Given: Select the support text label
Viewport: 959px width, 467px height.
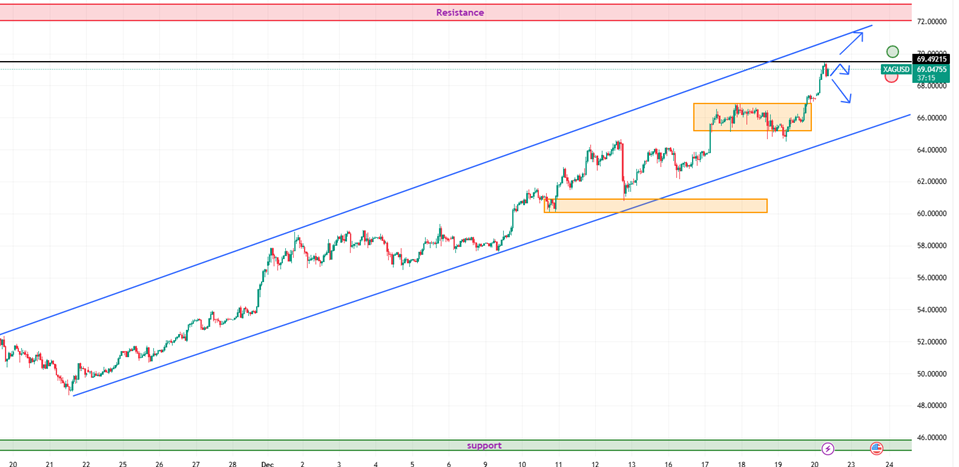Looking at the screenshot, I should pyautogui.click(x=484, y=445).
